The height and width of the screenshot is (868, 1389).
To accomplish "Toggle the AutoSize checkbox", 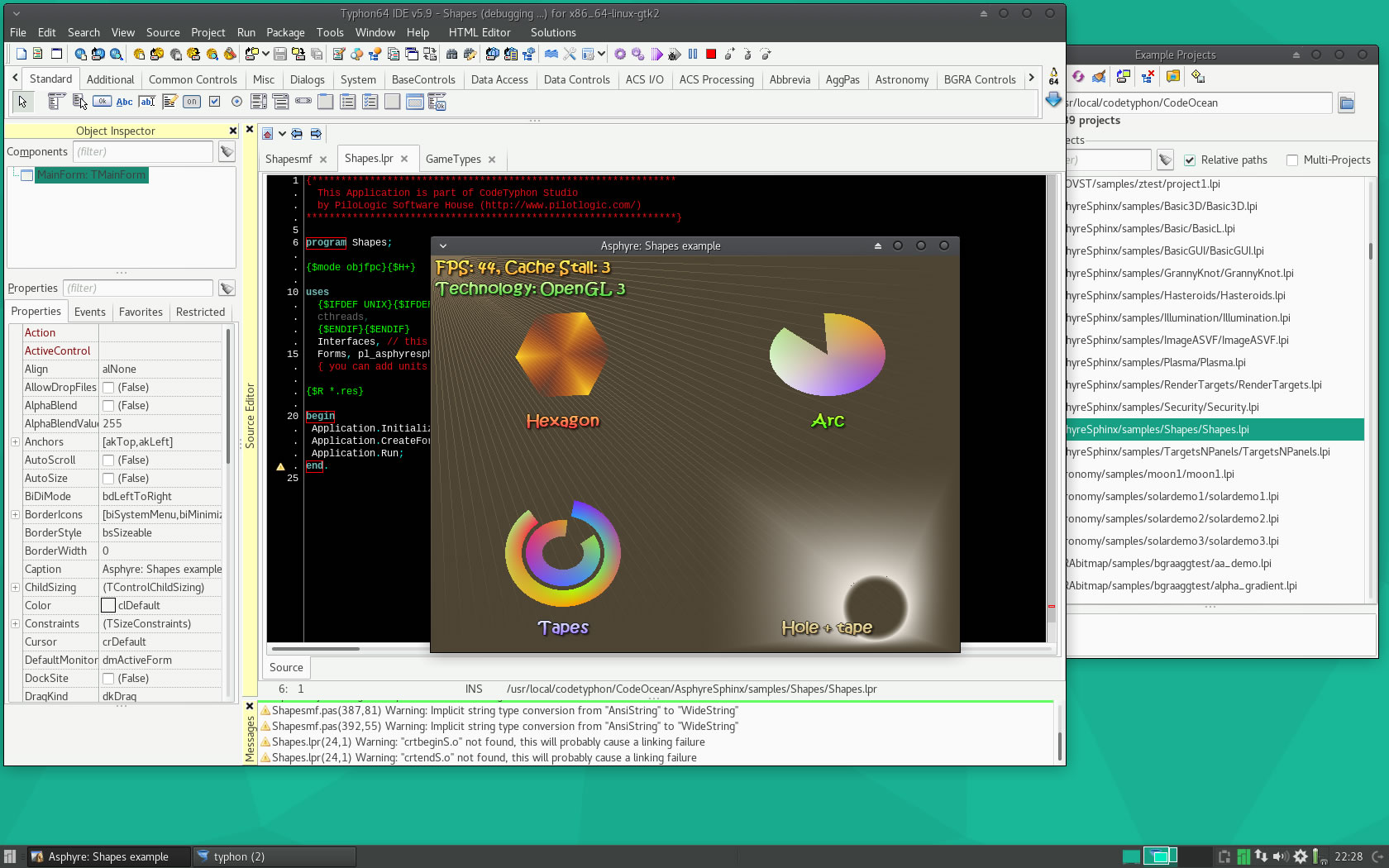I will [108, 479].
